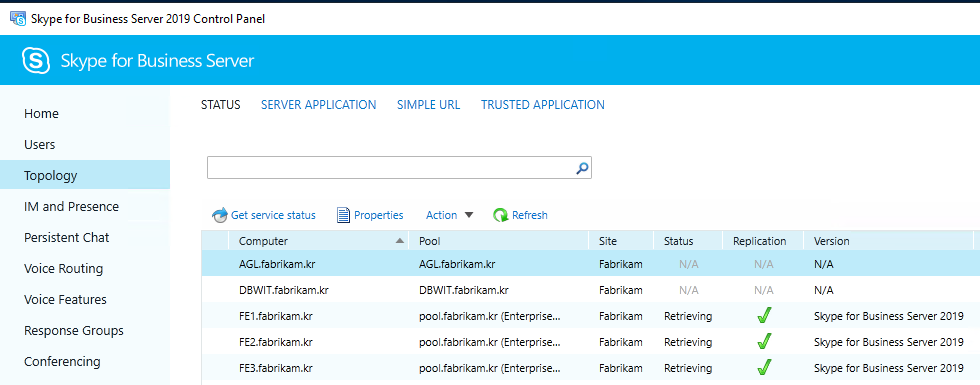
Task: Go to Home in the sidebar
Action: pyautogui.click(x=41, y=114)
